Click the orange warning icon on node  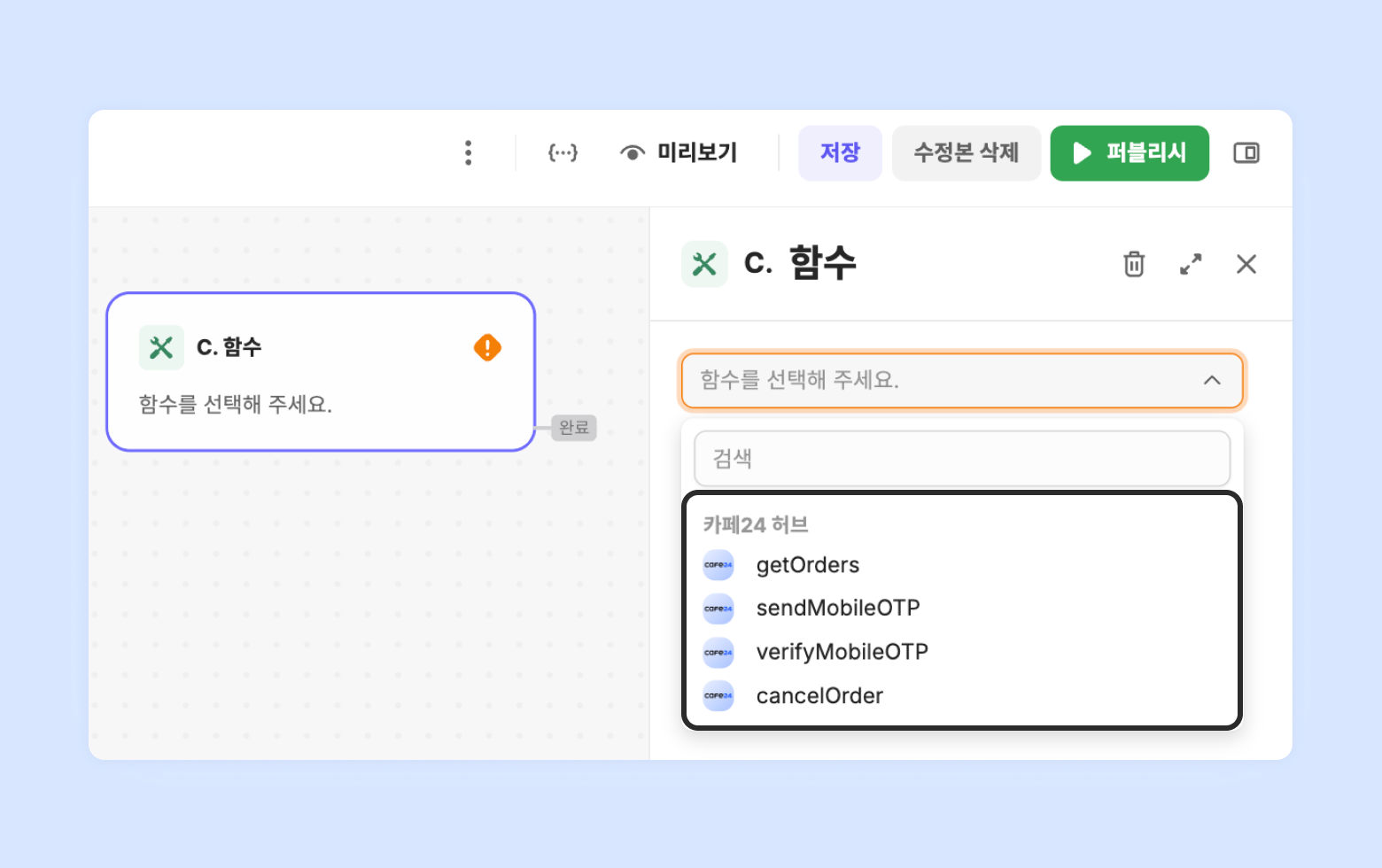487,347
